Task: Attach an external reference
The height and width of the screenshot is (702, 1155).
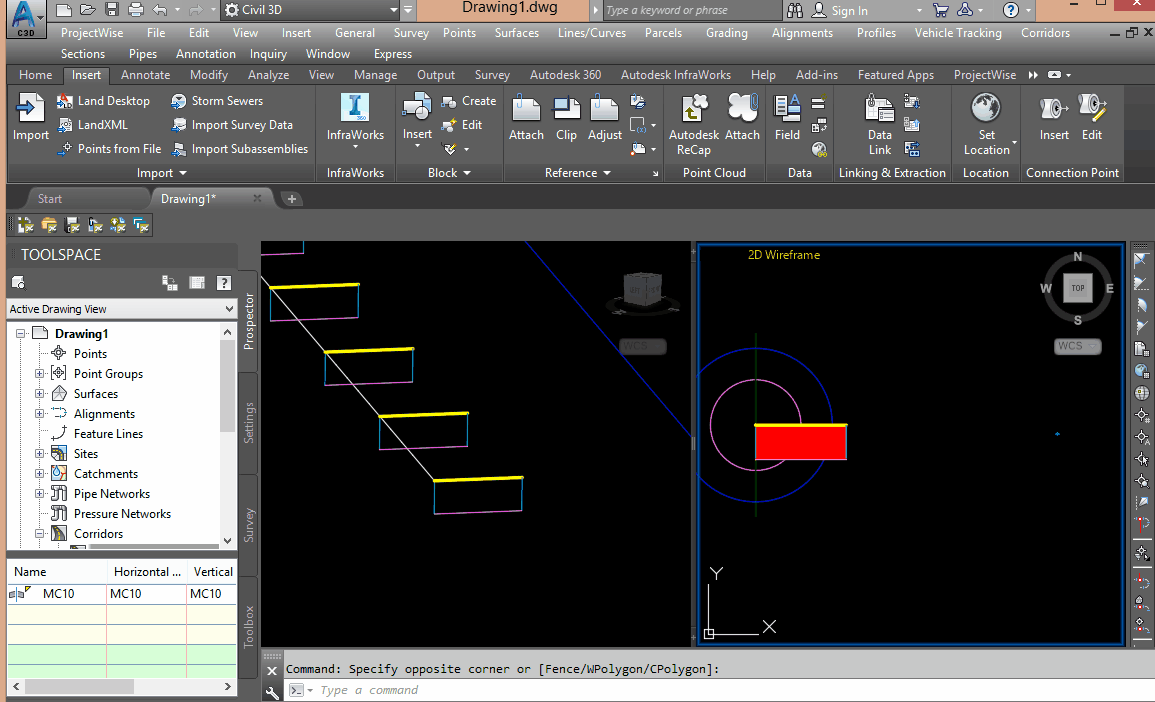Action: coord(526,115)
